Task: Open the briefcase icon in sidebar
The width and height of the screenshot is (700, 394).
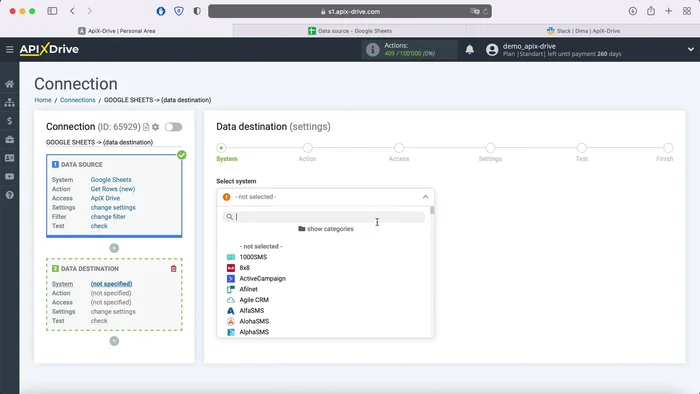Action: click(x=9, y=140)
